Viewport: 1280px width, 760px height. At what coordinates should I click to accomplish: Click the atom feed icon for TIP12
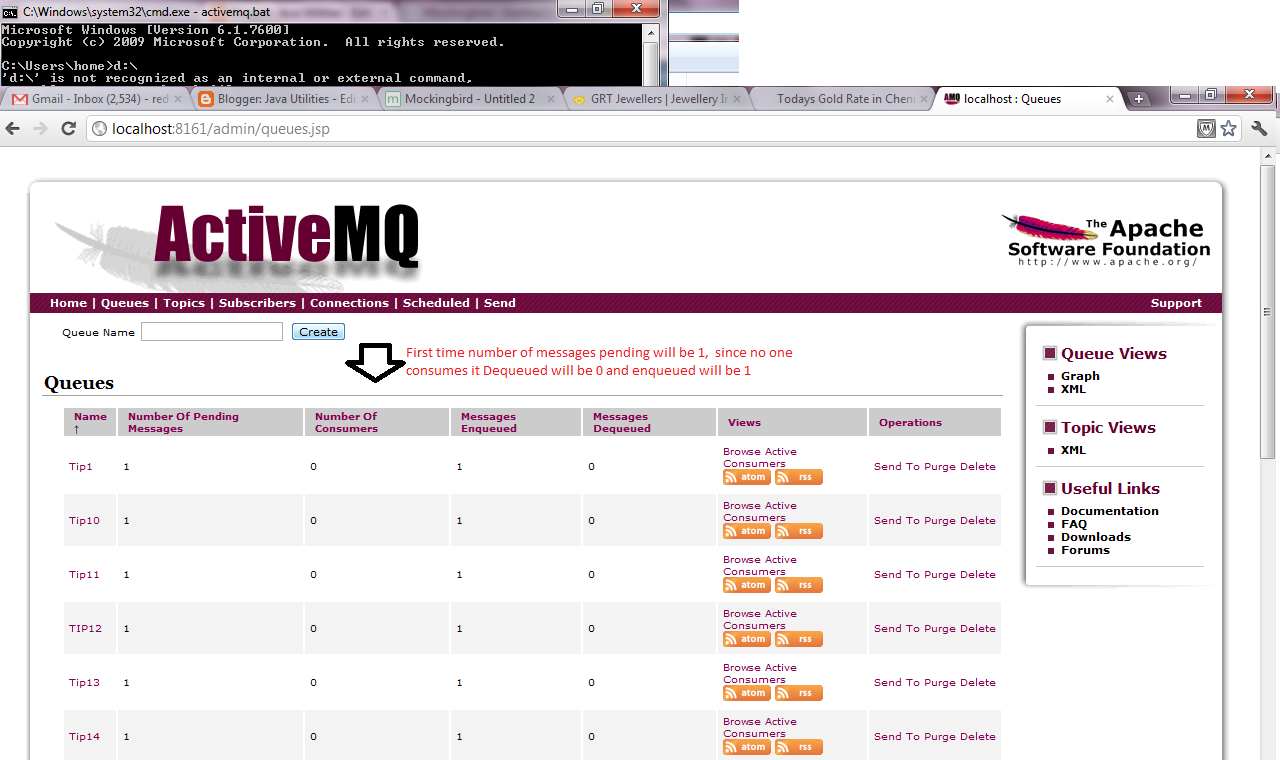click(746, 639)
